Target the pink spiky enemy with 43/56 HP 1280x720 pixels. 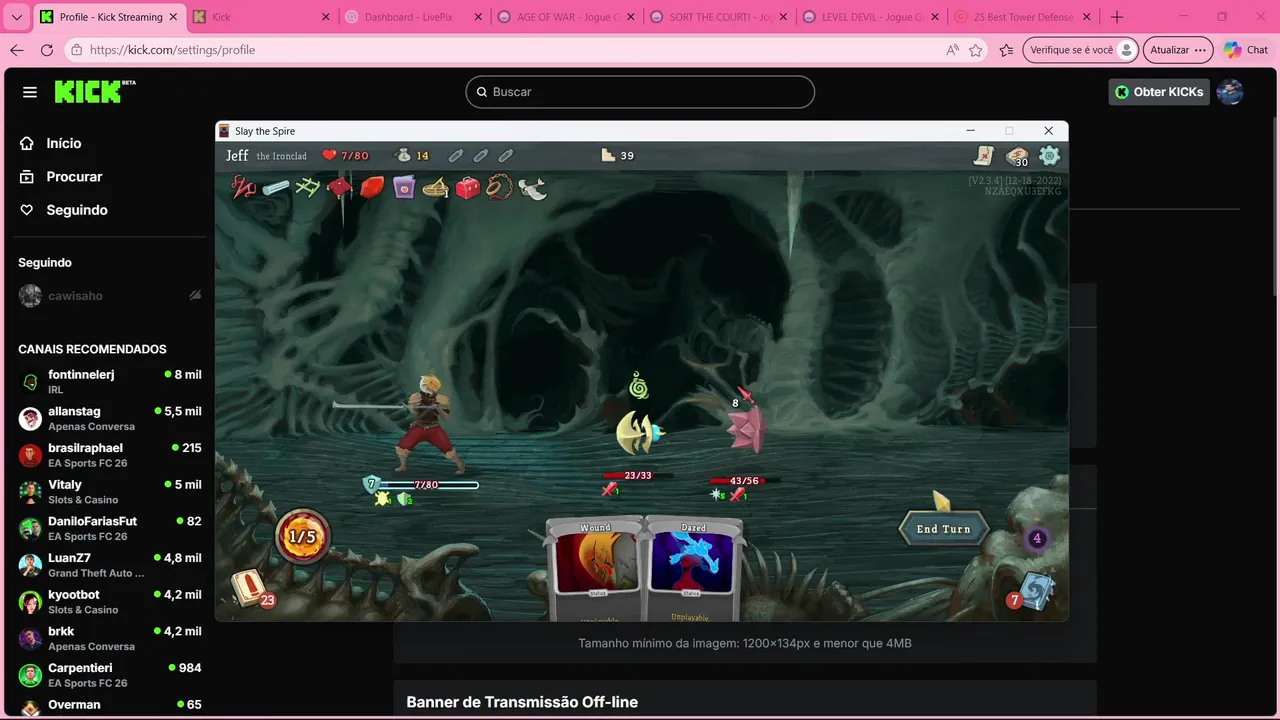click(x=746, y=427)
